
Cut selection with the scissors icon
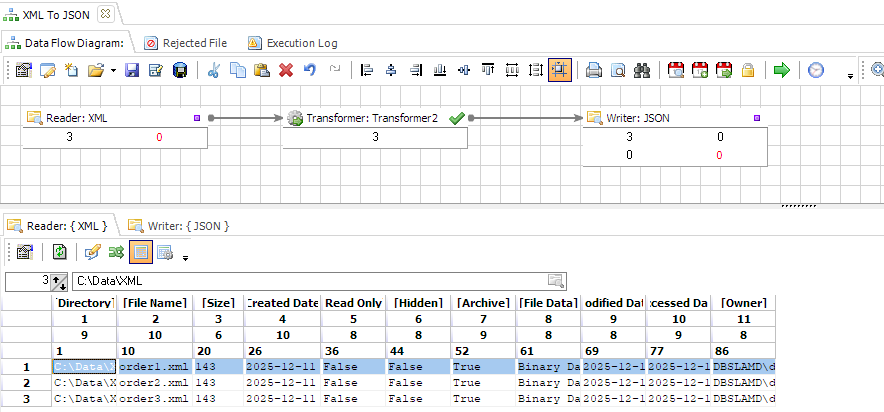[214, 70]
